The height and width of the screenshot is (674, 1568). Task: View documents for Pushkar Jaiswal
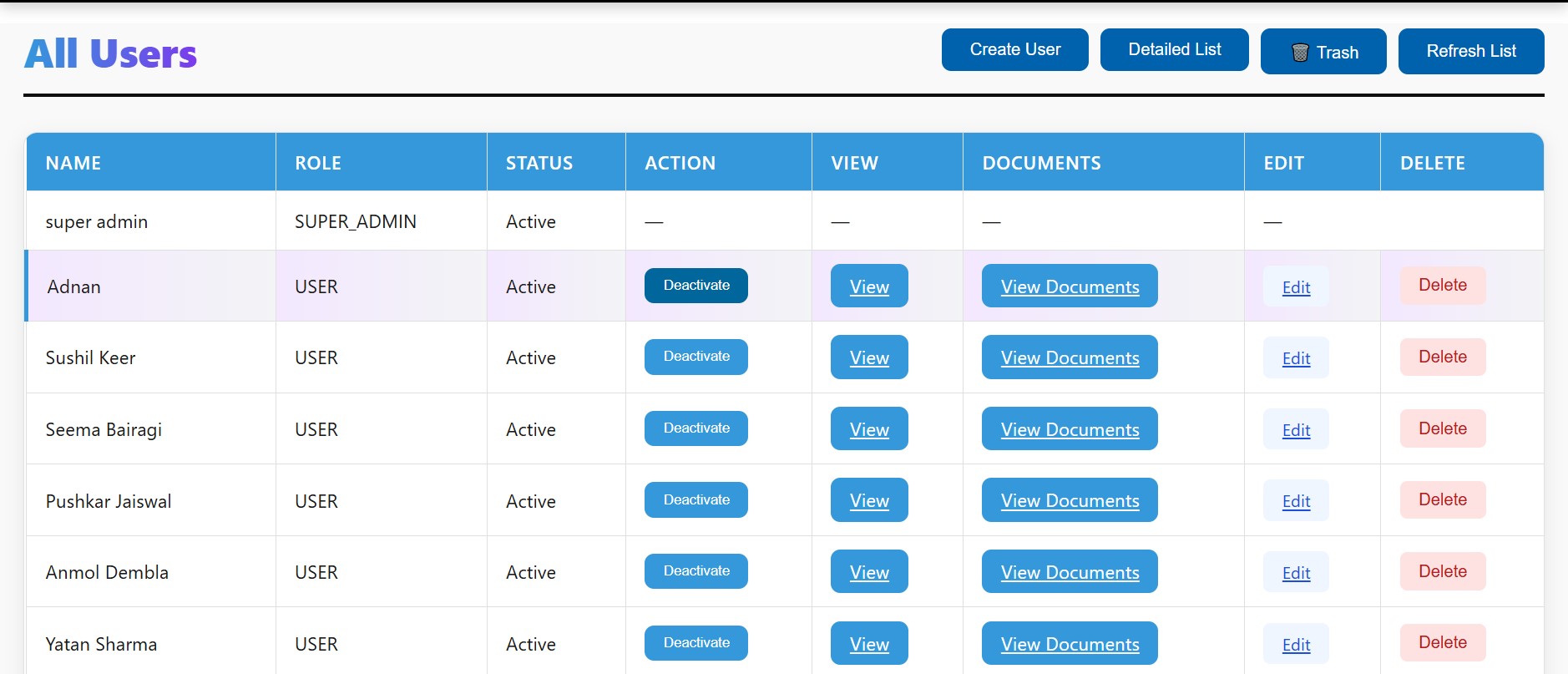(1070, 500)
